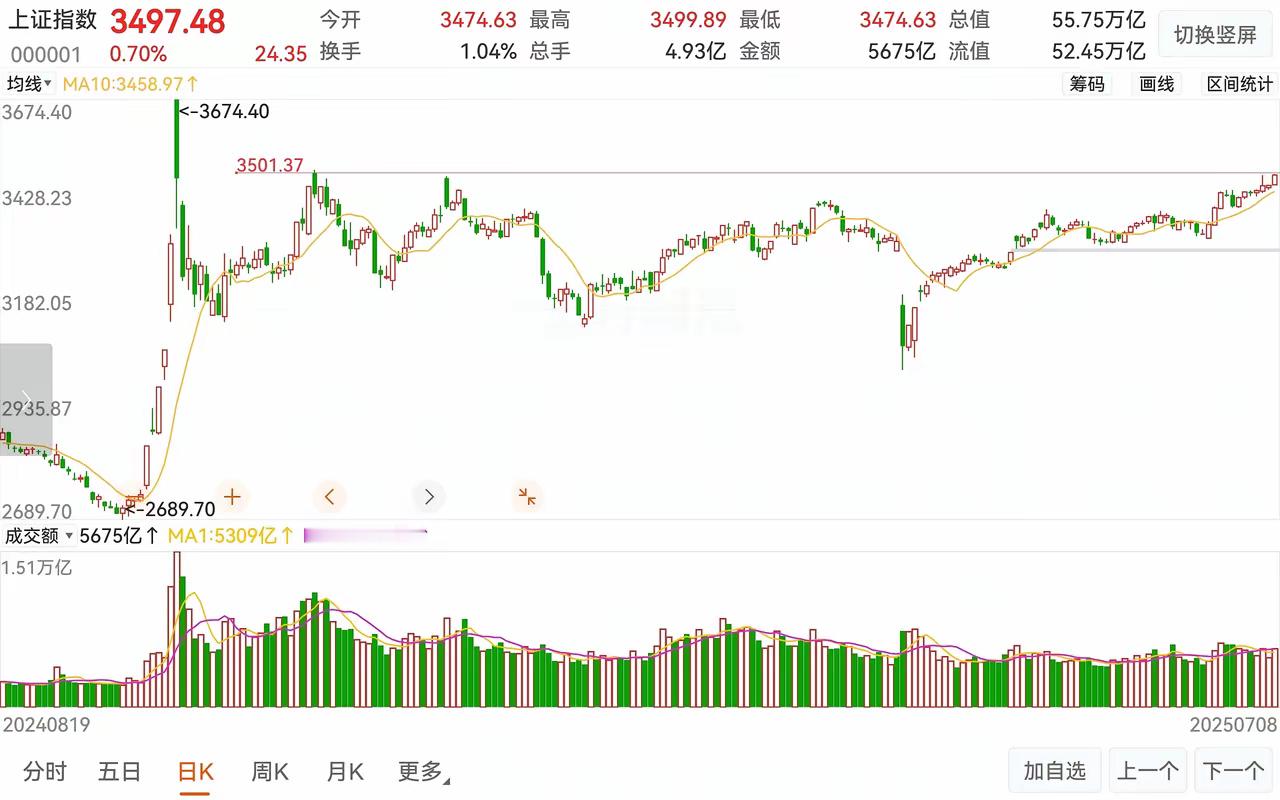The height and width of the screenshot is (800, 1280).
Task: Click the end date 20250708
Action: (1232, 724)
